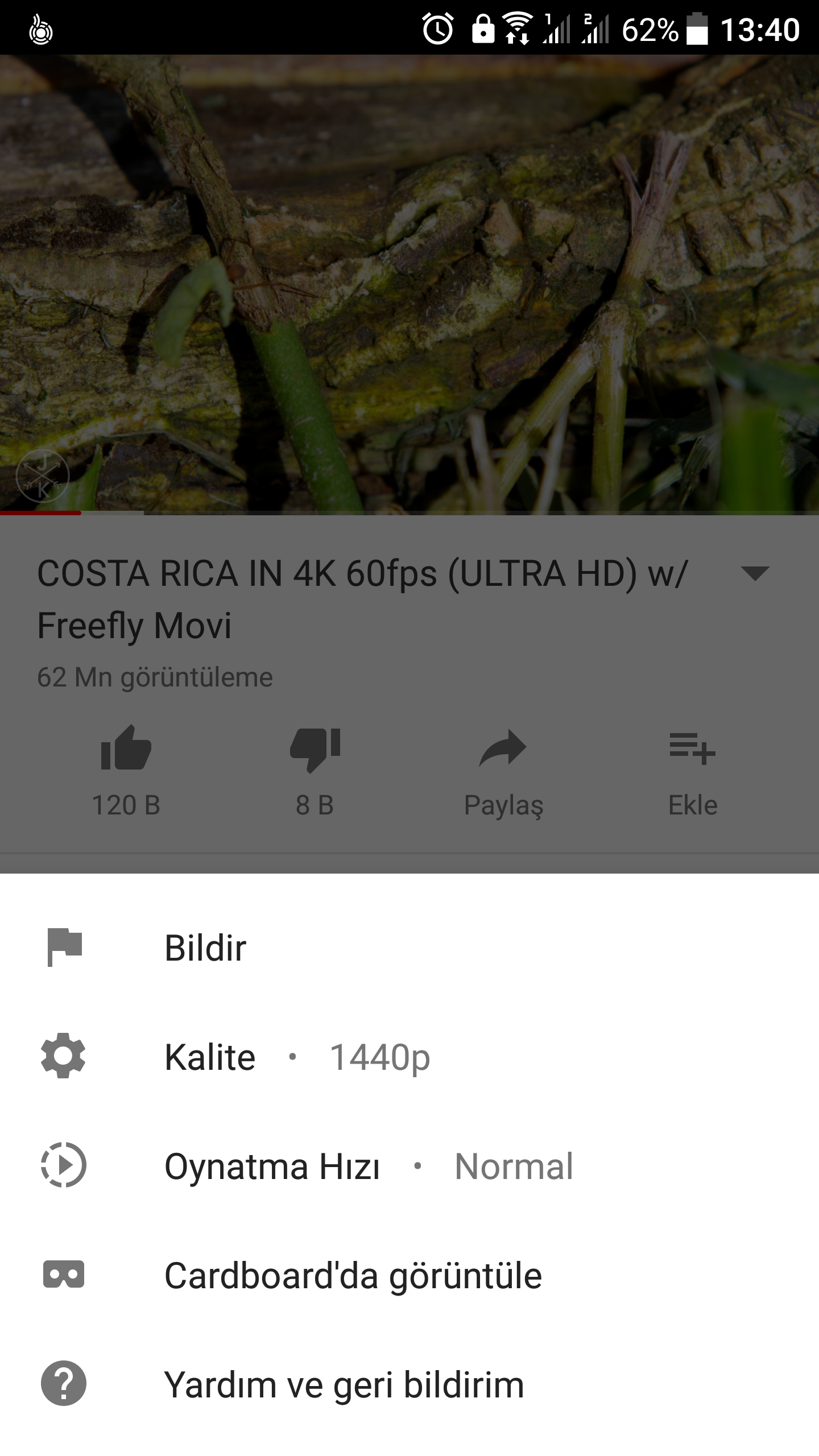Click the Oynatma Hızı label
819x1456 pixels.
point(272,1167)
